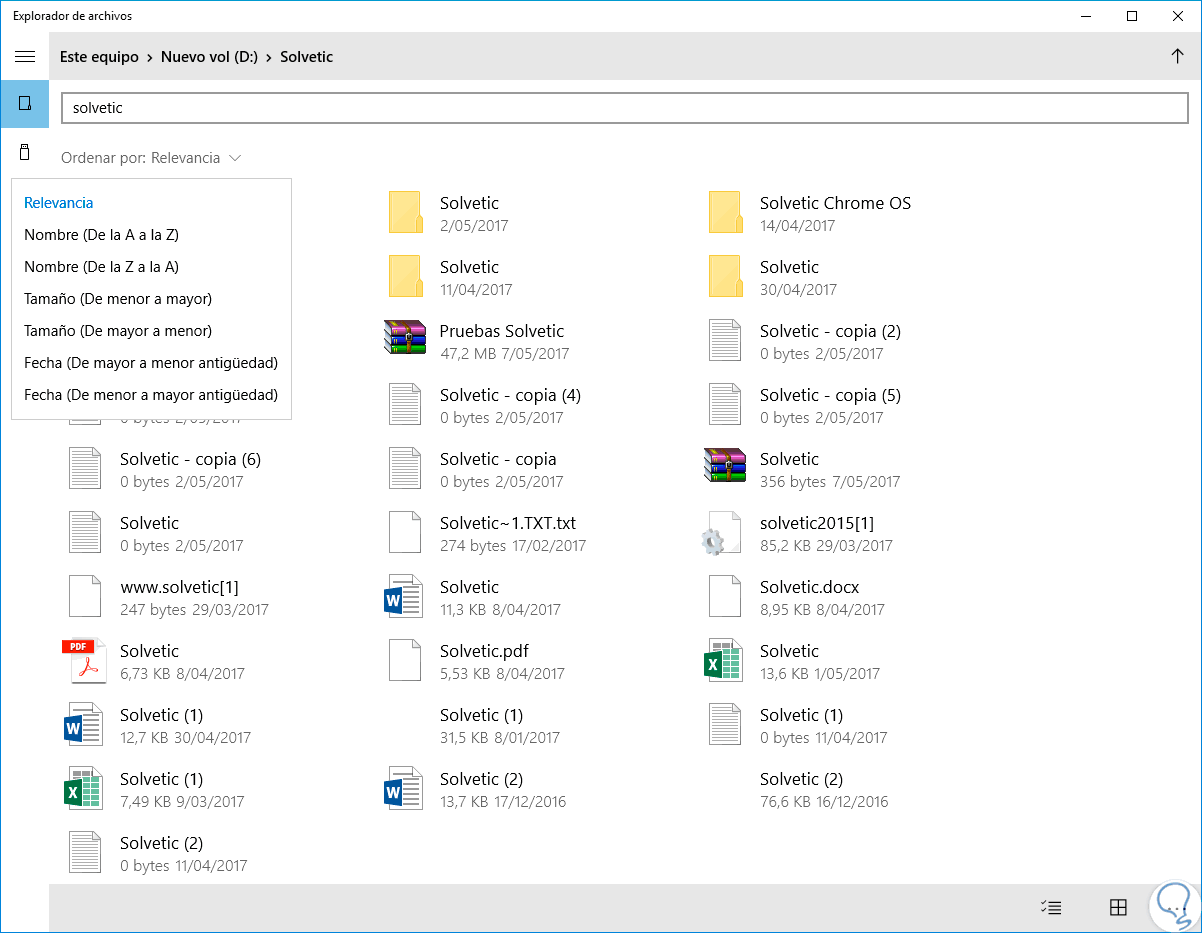This screenshot has width=1202, height=933.
Task: Open Solvetic folder dated 11/04/2017
Action: tap(404, 277)
